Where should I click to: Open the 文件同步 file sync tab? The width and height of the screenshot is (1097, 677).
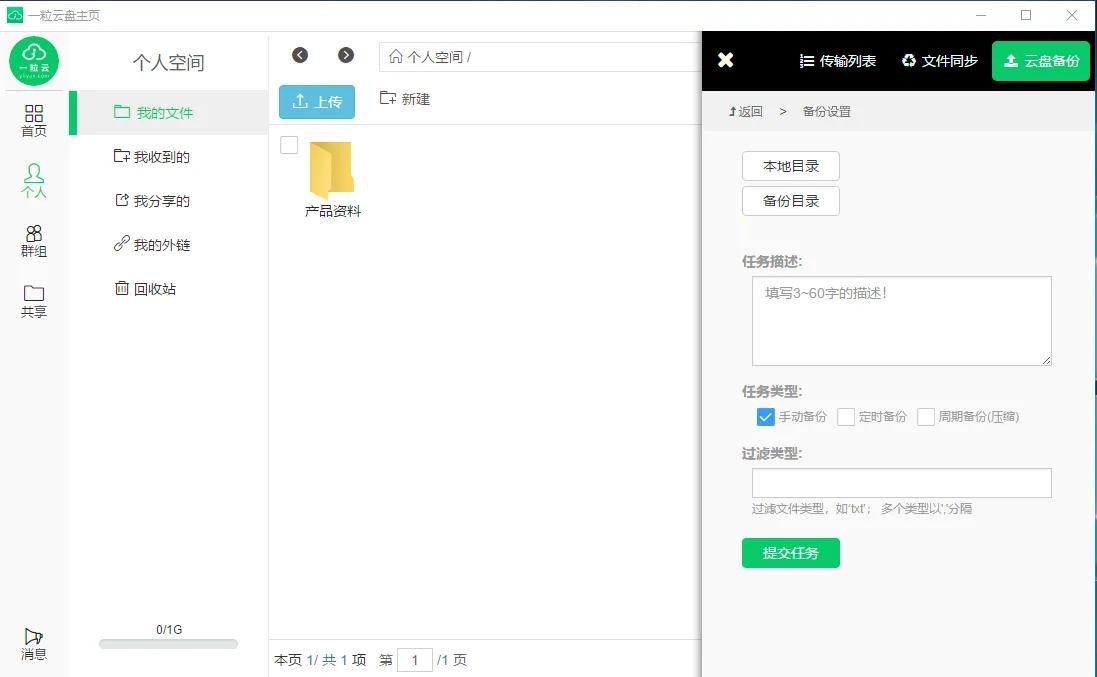(940, 61)
